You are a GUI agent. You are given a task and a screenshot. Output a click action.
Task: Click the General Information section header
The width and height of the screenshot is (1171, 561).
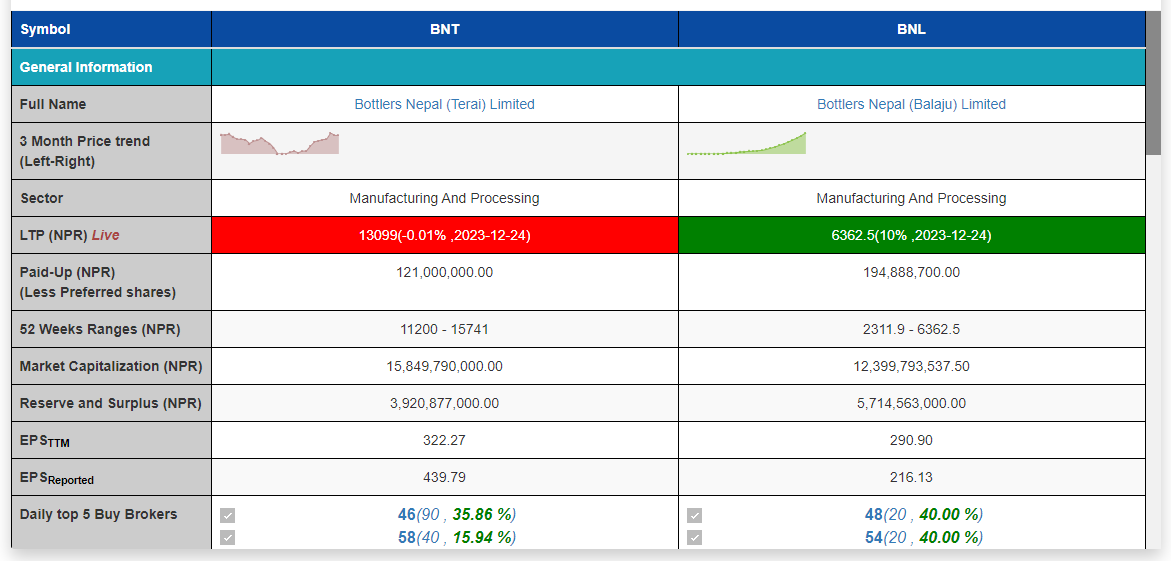click(111, 67)
